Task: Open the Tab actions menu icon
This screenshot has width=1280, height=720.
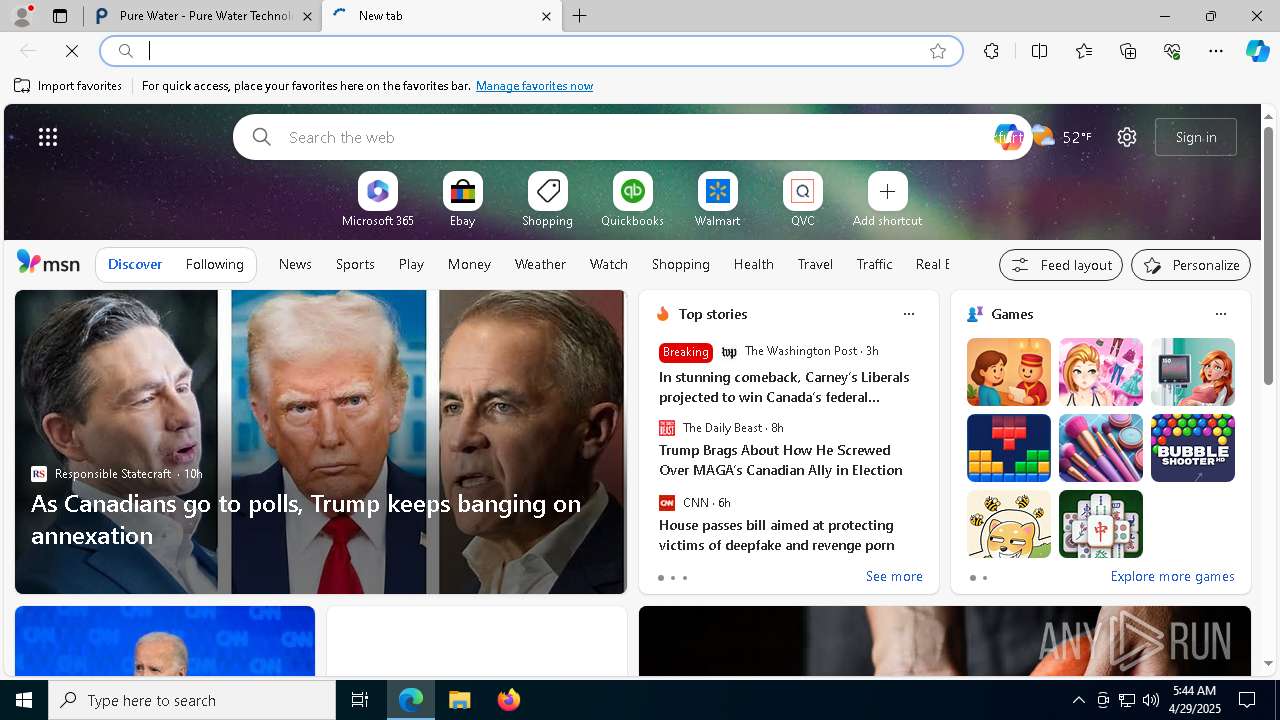Action: 60,16
